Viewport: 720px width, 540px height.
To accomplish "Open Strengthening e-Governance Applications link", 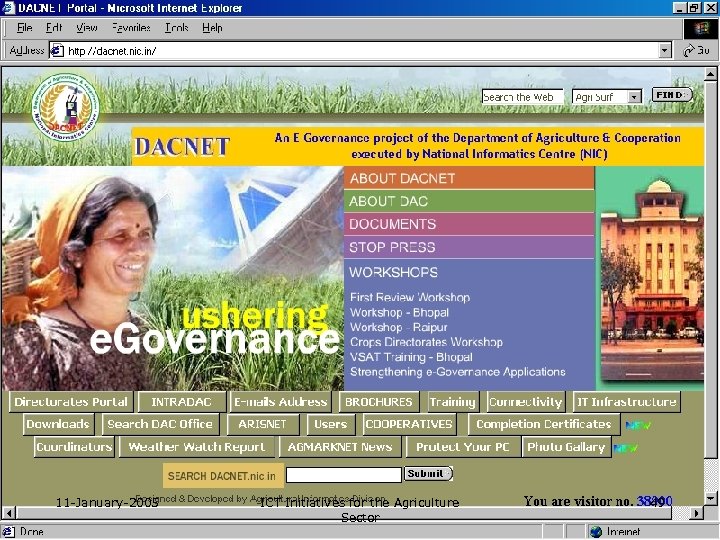I will (x=458, y=372).
